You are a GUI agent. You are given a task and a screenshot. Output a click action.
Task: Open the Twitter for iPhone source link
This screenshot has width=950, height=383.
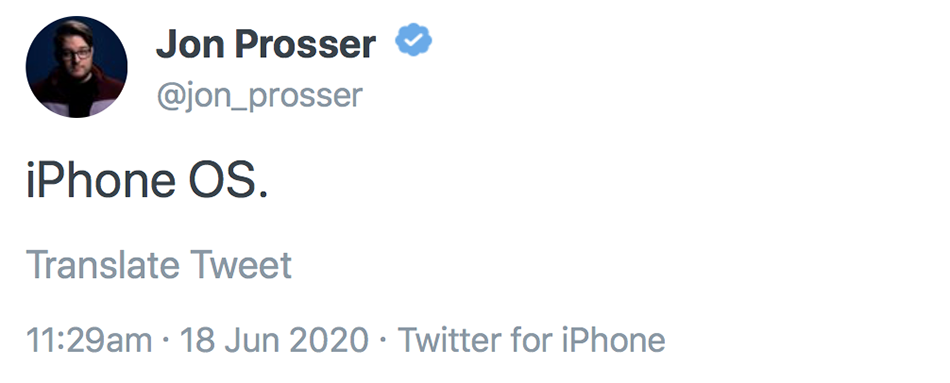click(531, 340)
